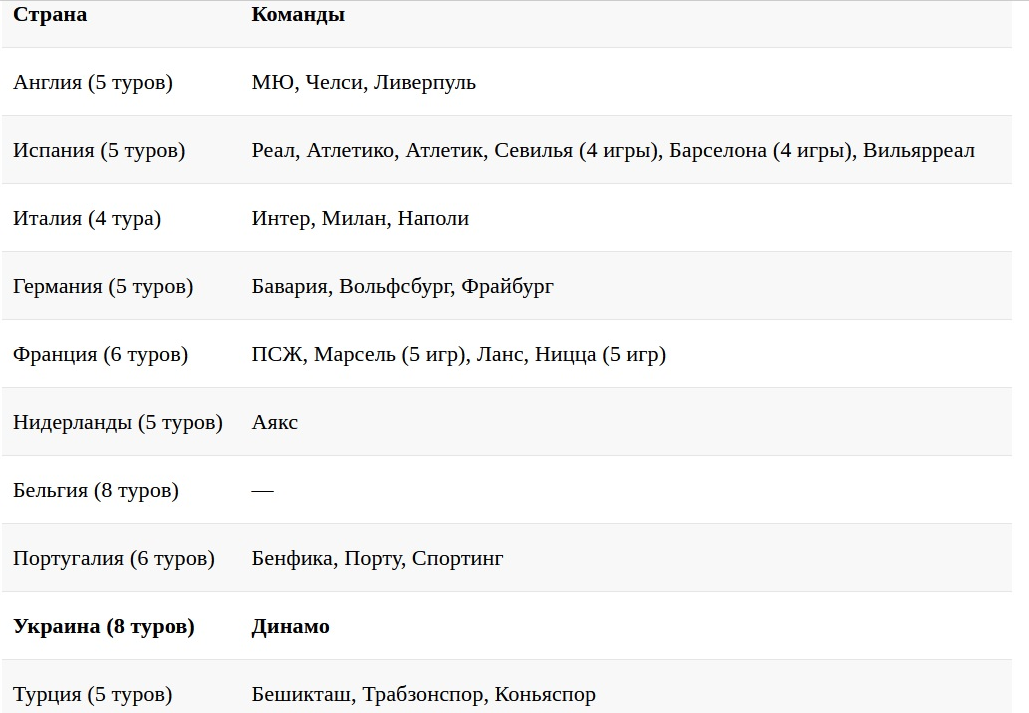Click the "МЮ, Челси, Ливерпуль" teams cell

pyautogui.click(x=364, y=83)
